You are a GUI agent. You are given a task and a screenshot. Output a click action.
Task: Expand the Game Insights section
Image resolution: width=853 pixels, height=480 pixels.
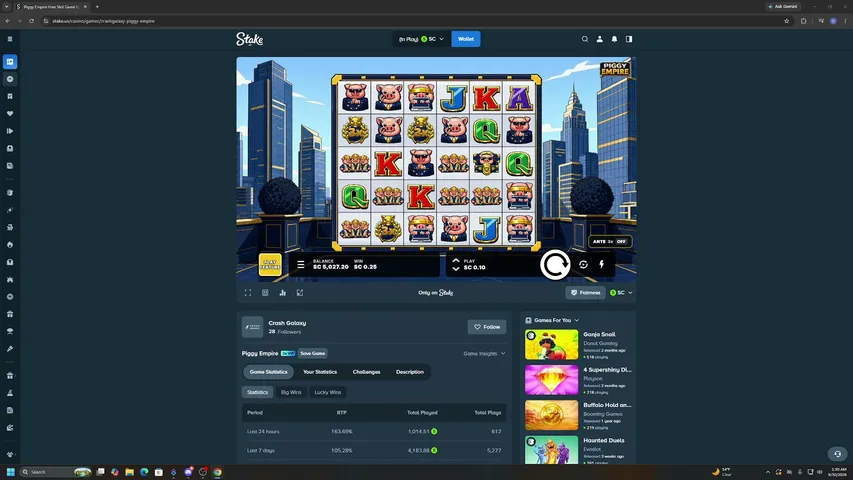click(x=484, y=354)
